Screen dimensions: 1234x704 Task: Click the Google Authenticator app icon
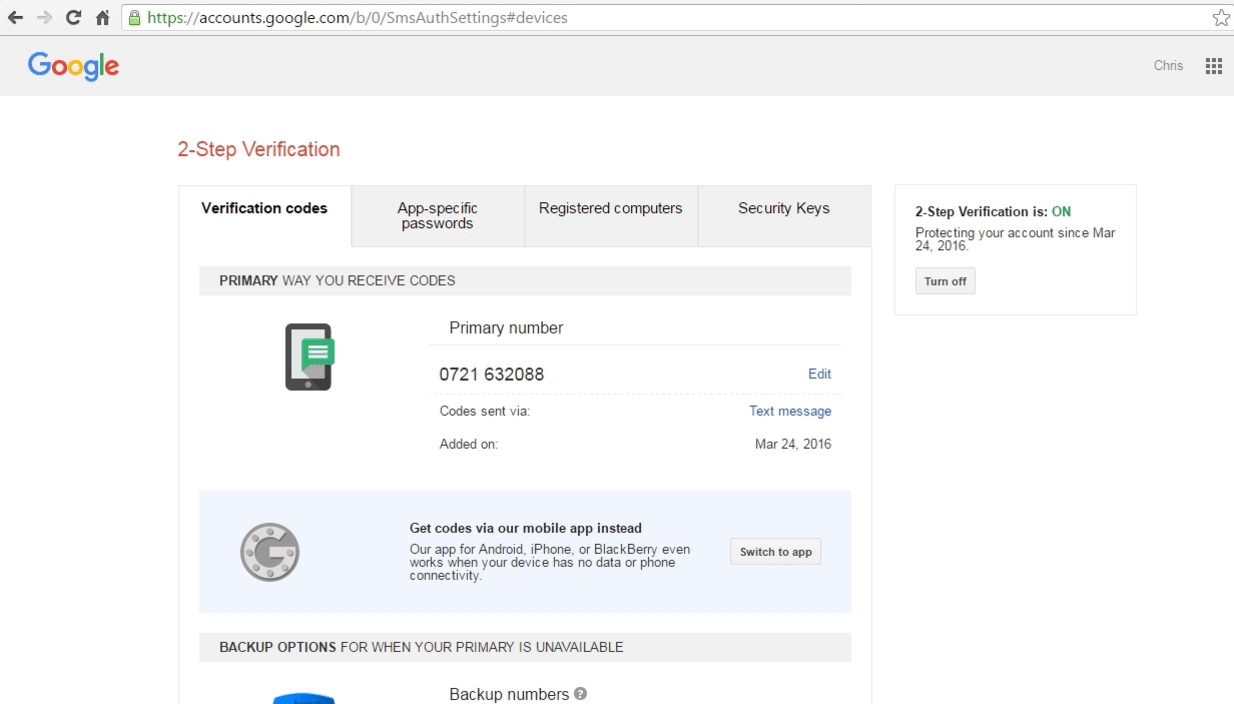pos(270,552)
